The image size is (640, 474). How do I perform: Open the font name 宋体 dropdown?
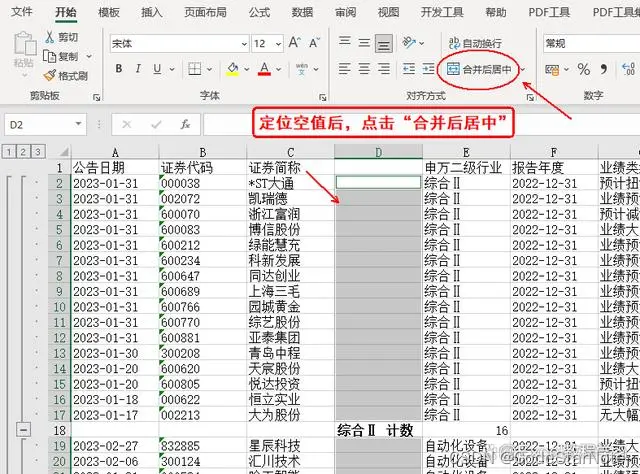(244, 44)
